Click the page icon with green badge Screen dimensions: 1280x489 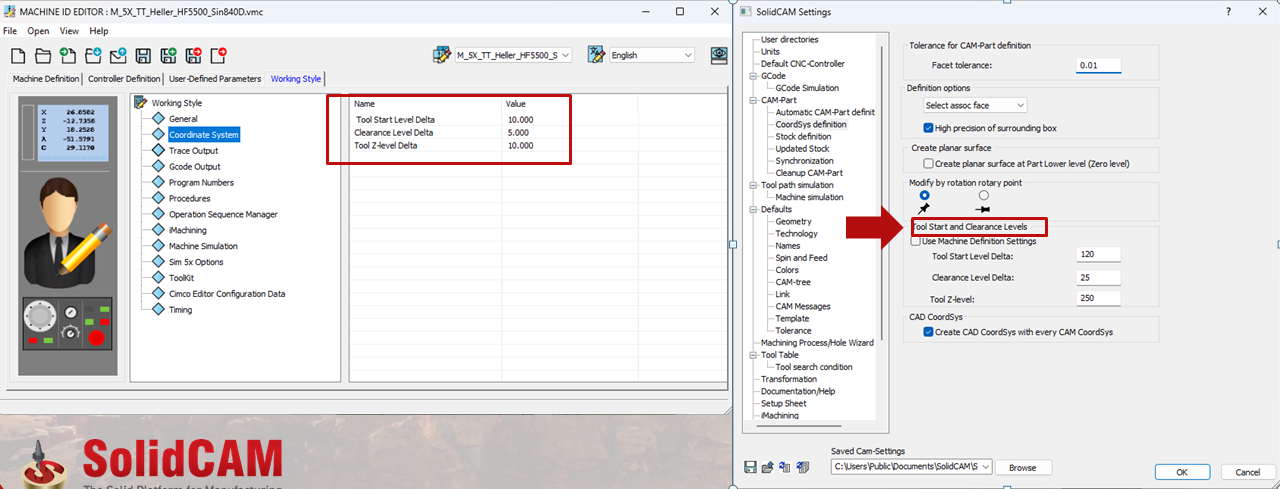[x=67, y=56]
